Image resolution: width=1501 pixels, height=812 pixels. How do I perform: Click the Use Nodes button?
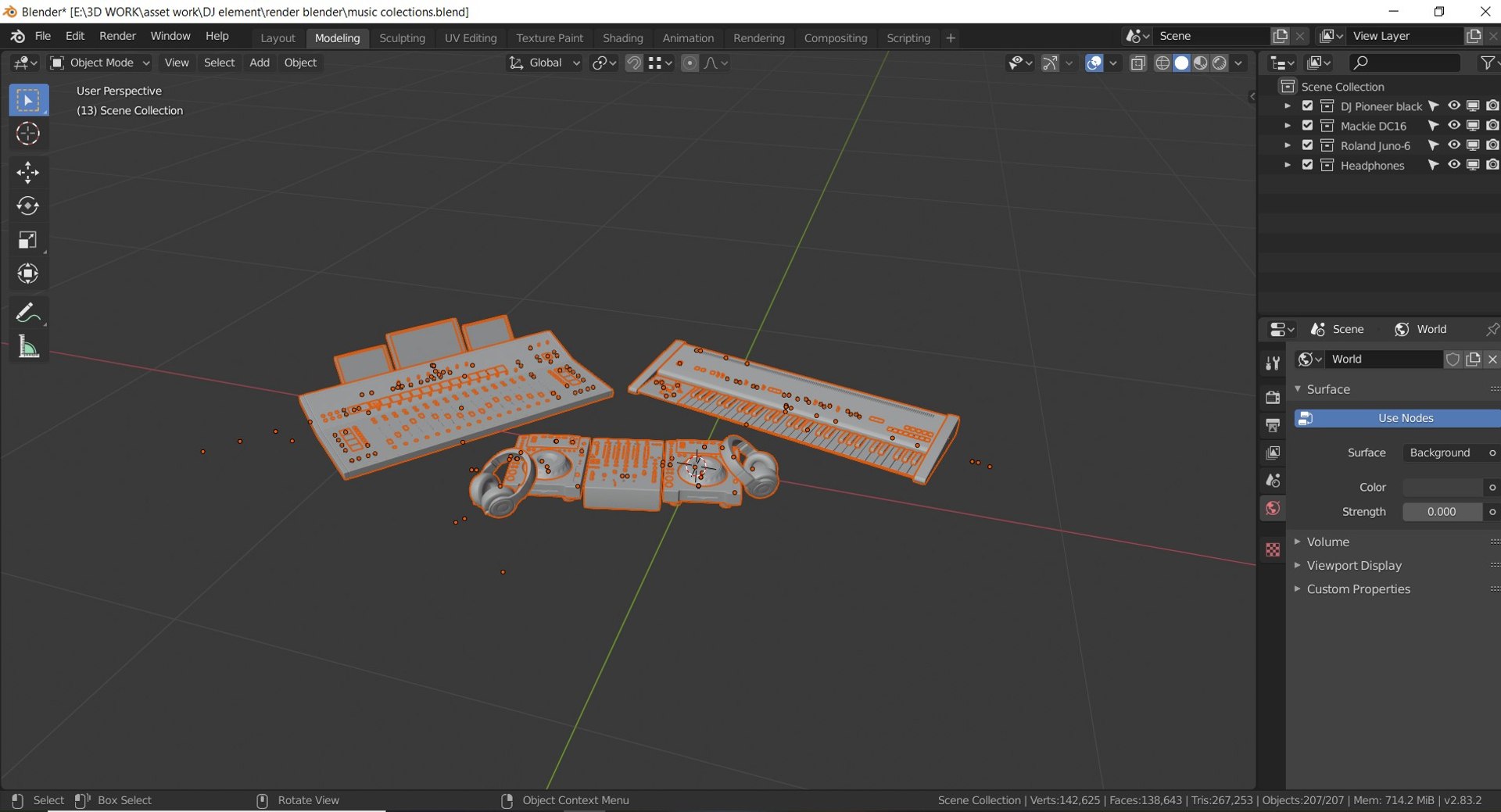tap(1397, 418)
